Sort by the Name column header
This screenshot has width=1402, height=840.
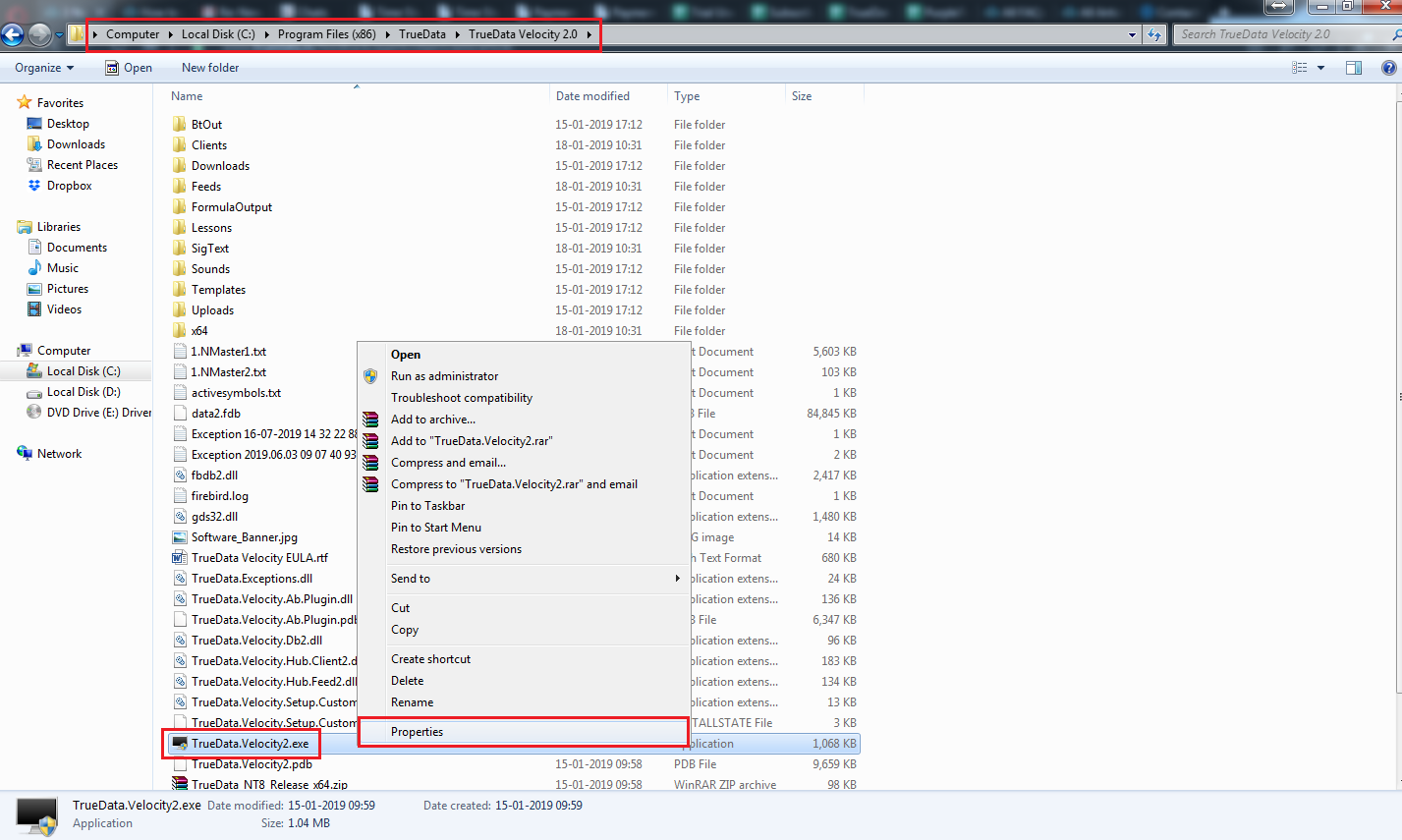tap(187, 96)
